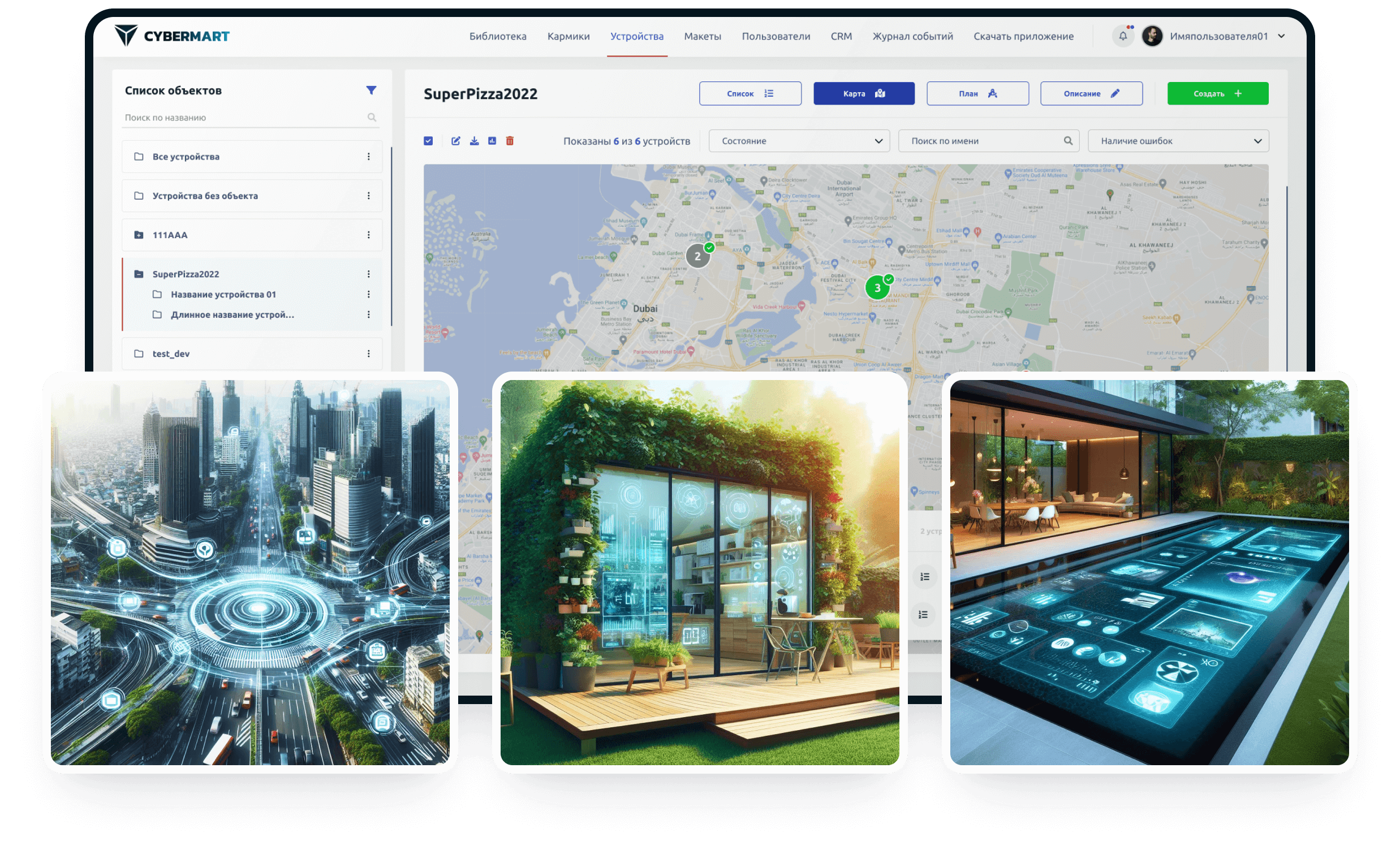Expand the Наличие ошибок dropdown
The image size is (1400, 850).
click(x=1178, y=141)
